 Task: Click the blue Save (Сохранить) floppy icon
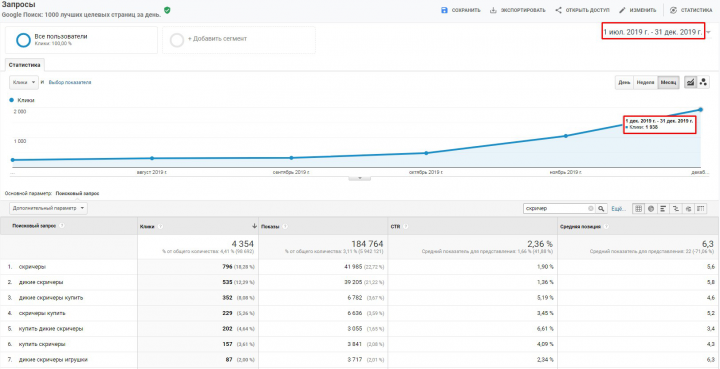[444, 10]
